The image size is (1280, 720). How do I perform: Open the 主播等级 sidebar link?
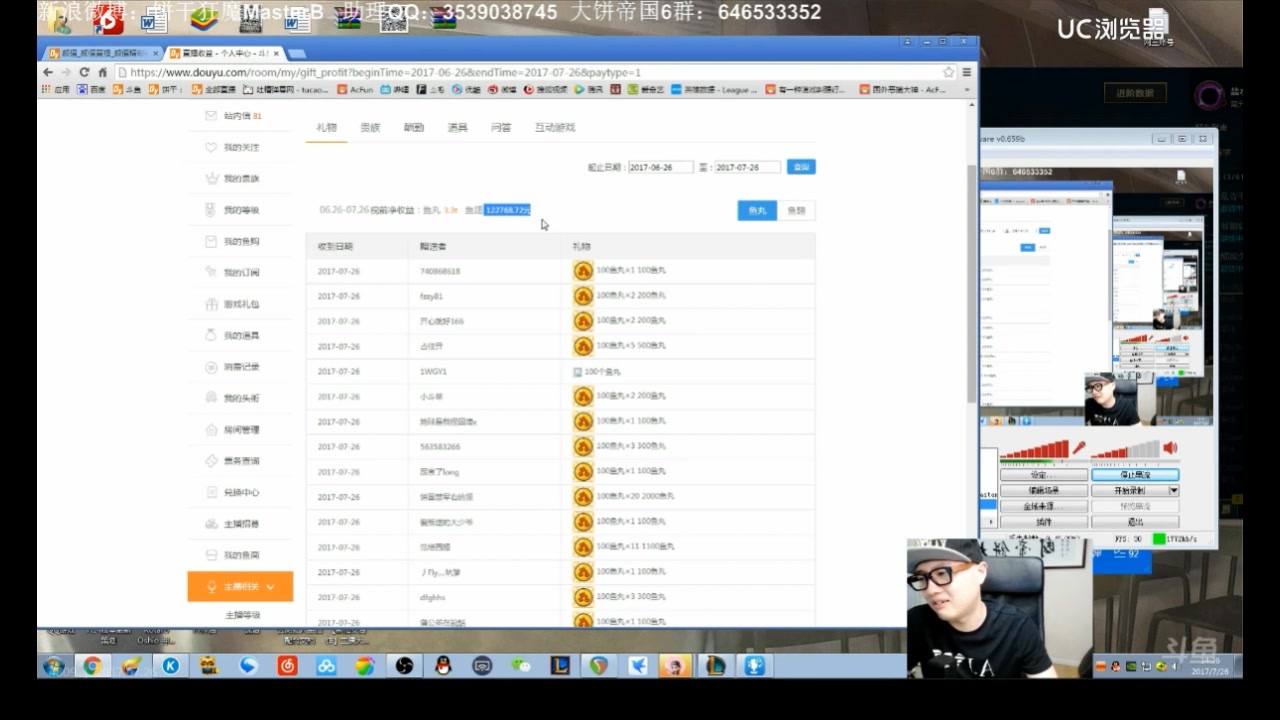pos(242,615)
